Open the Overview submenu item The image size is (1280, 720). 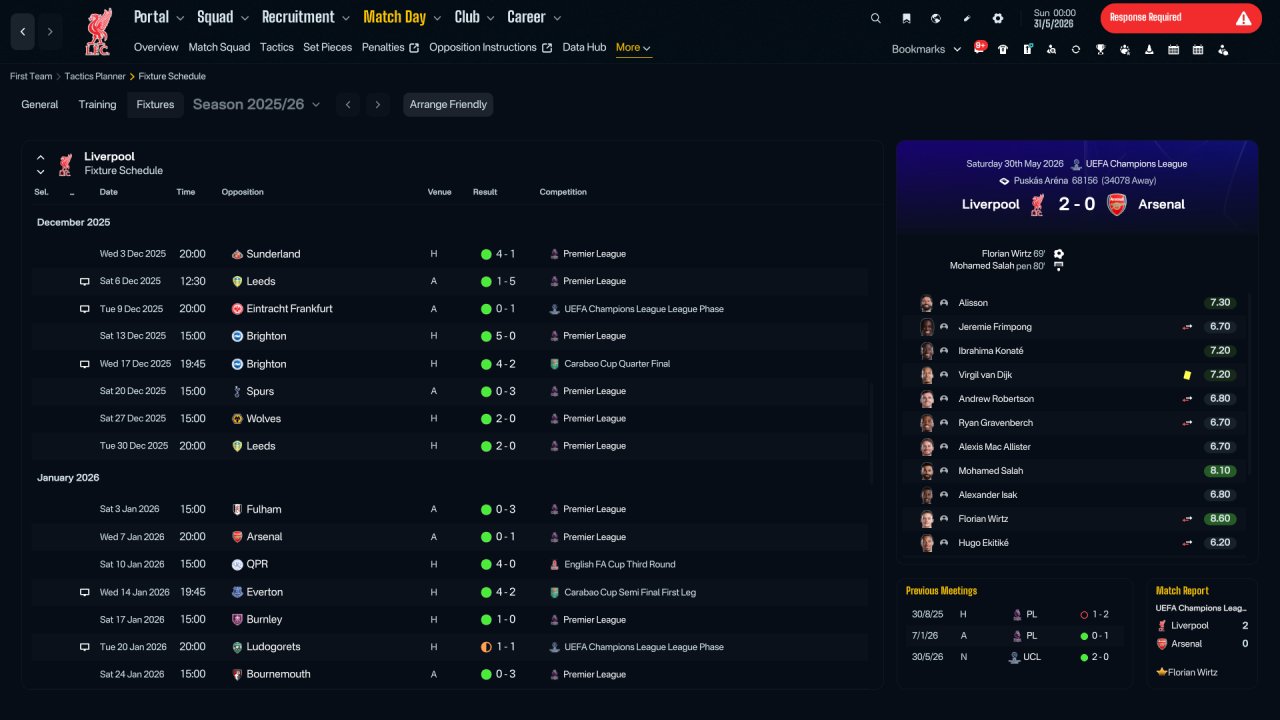(156, 48)
